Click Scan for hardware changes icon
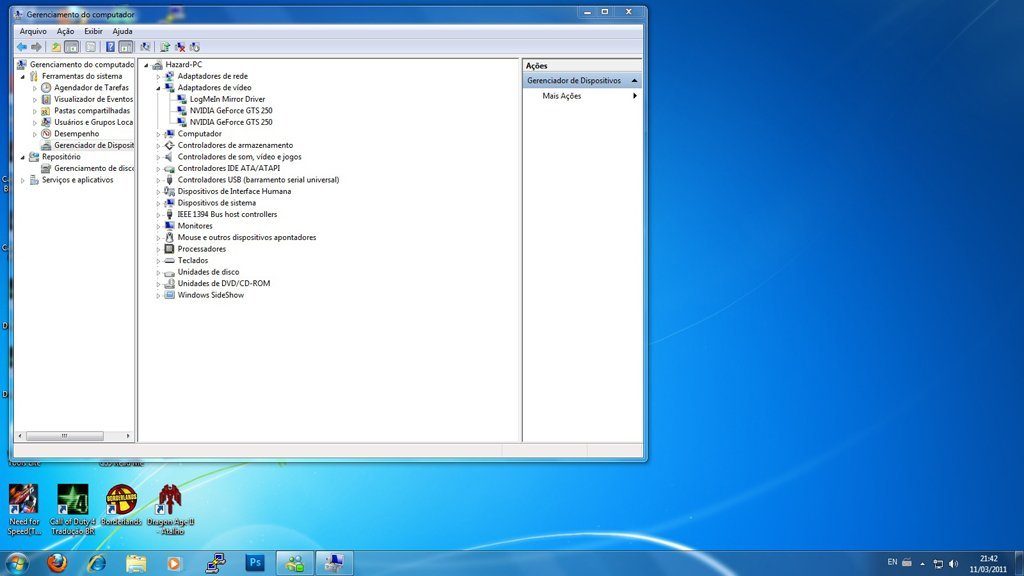 145,47
